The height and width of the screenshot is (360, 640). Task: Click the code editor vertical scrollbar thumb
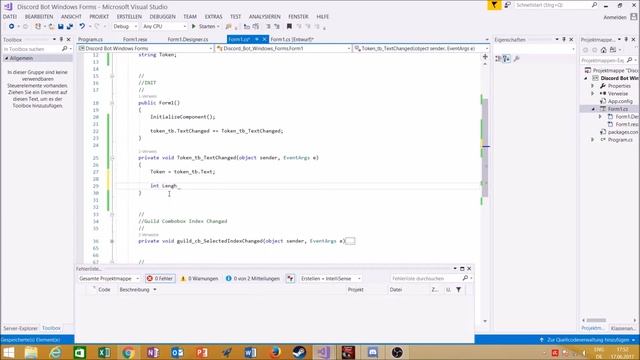click(485, 148)
